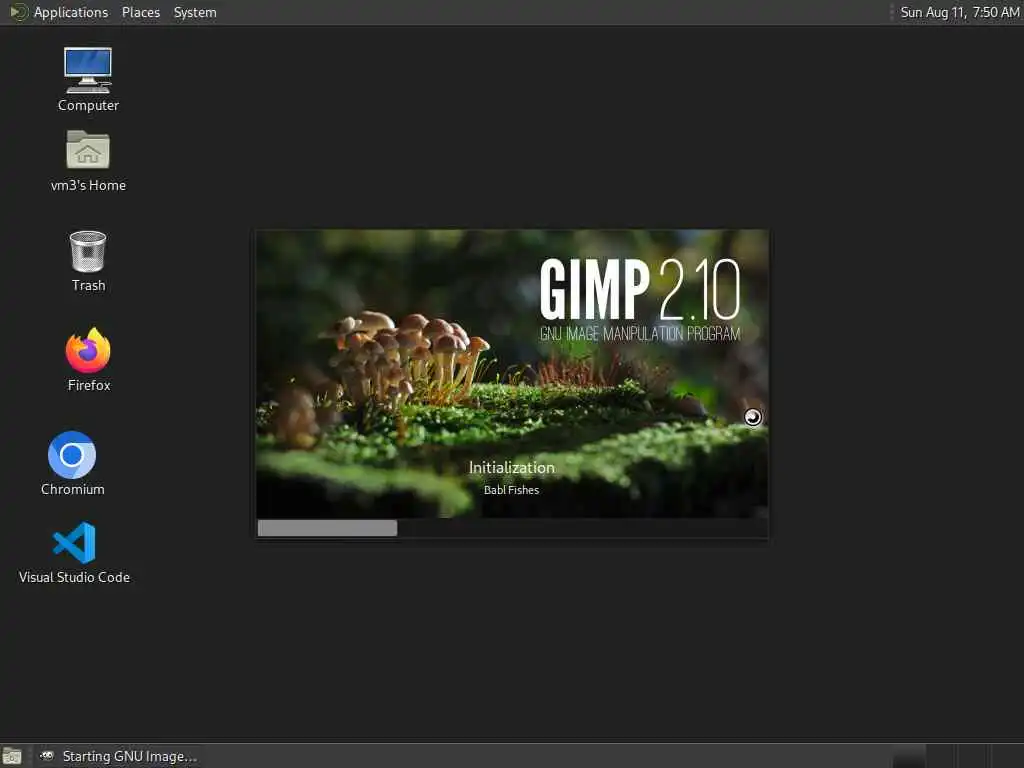Open the Applications menu
Image resolution: width=1024 pixels, height=768 pixels.
(x=71, y=12)
